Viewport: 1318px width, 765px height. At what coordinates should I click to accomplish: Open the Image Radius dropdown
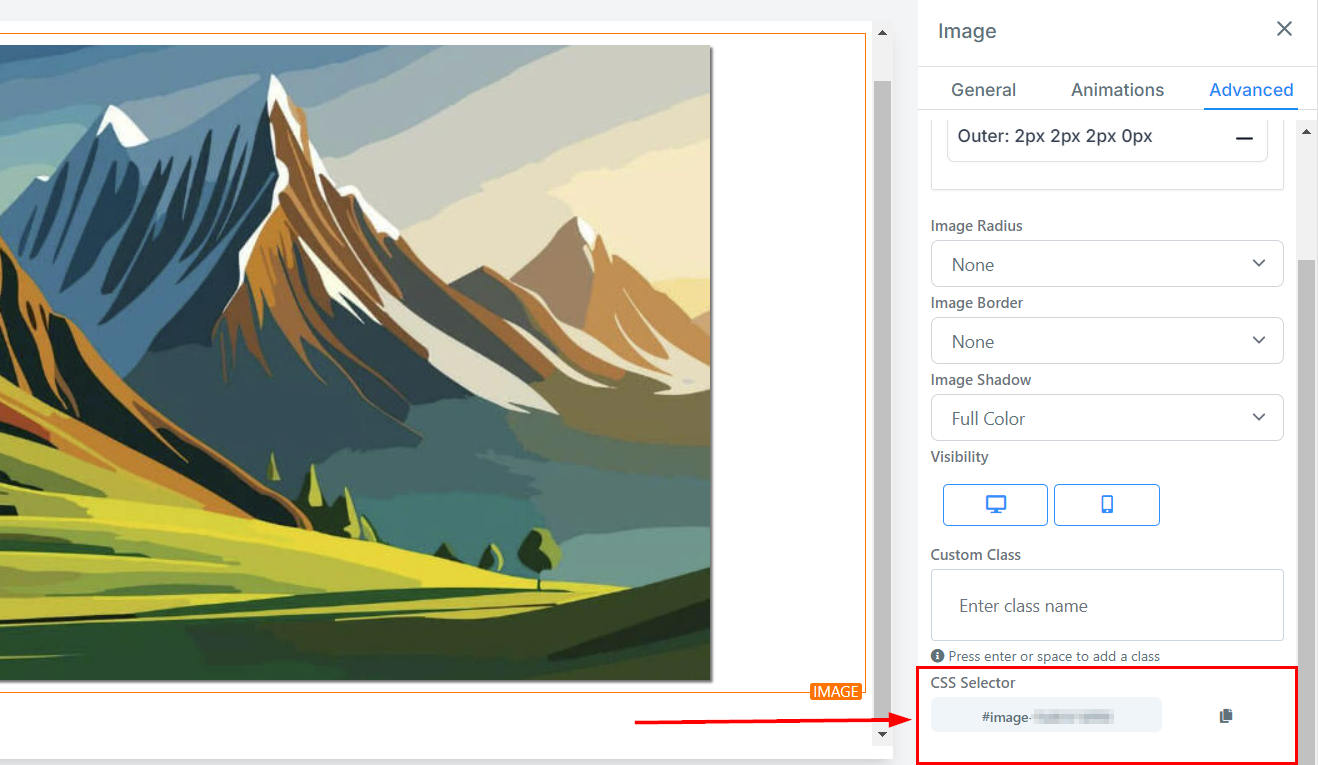point(1107,264)
